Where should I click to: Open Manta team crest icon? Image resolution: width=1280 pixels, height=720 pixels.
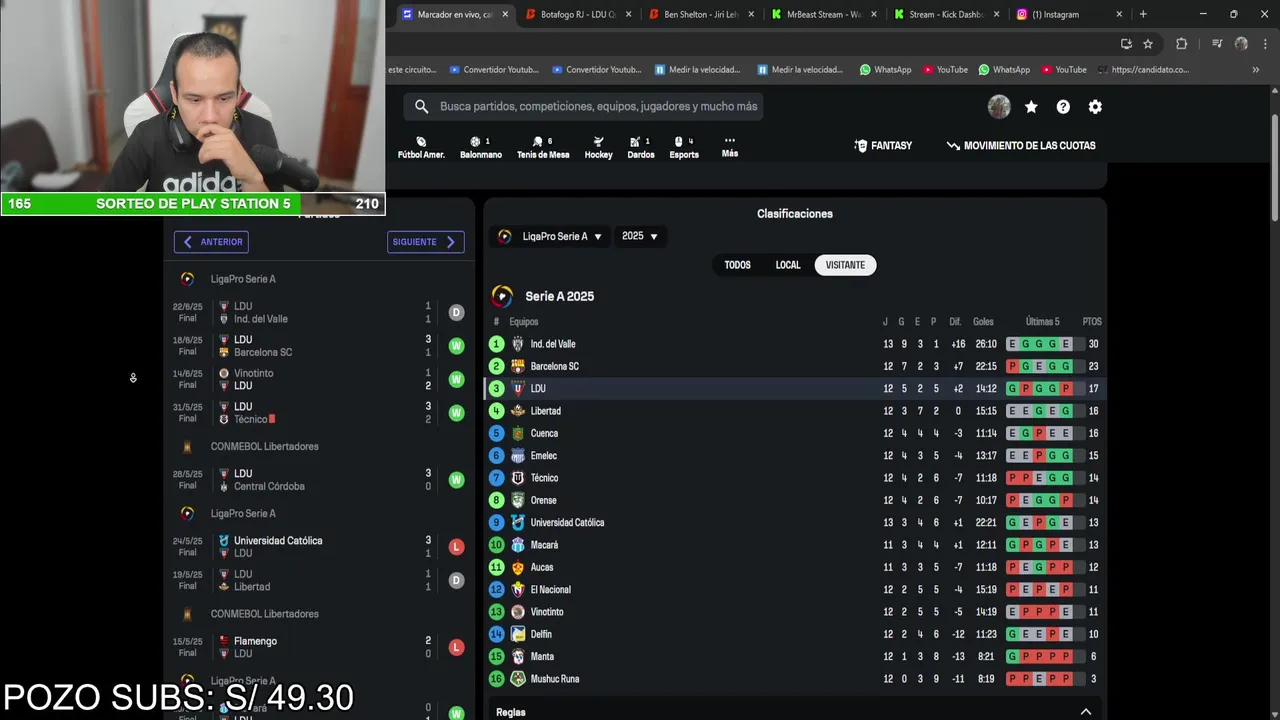click(x=518, y=657)
